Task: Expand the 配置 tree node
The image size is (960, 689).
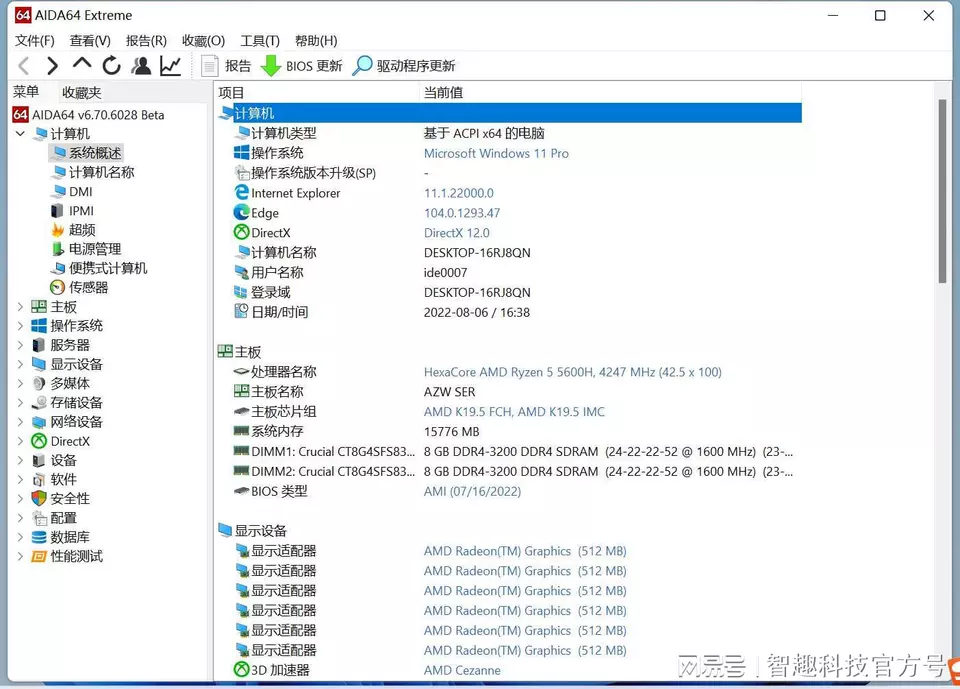Action: click(x=20, y=518)
